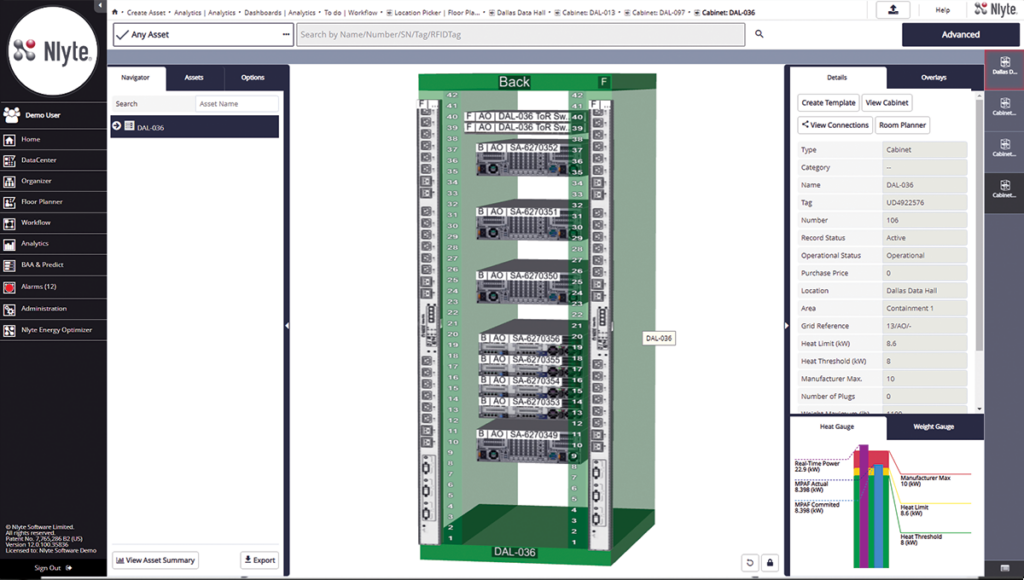Click Create Template button

point(828,103)
